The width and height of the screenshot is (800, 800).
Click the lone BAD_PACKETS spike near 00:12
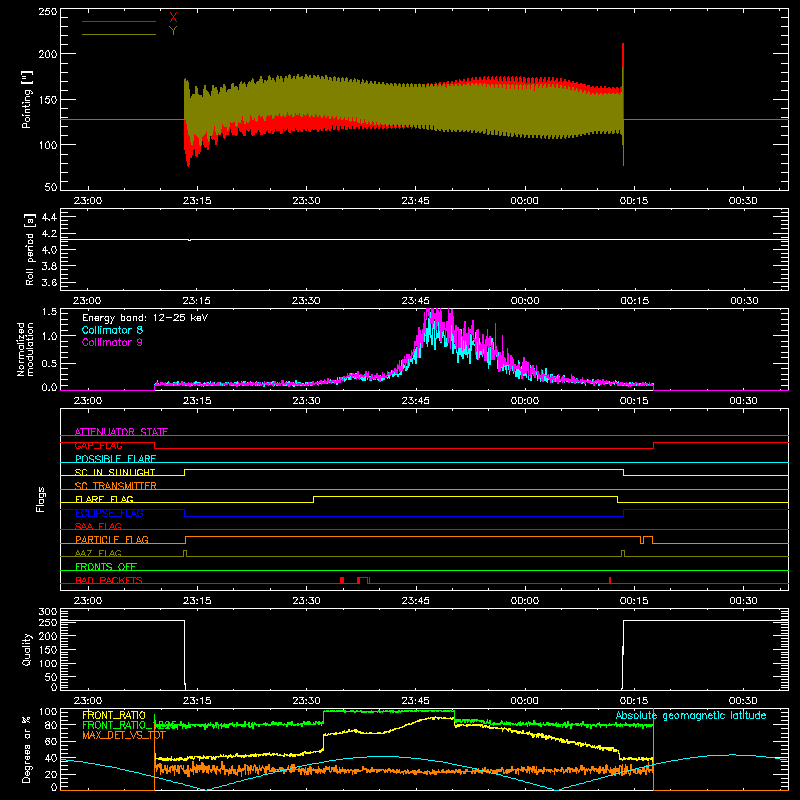coord(610,580)
